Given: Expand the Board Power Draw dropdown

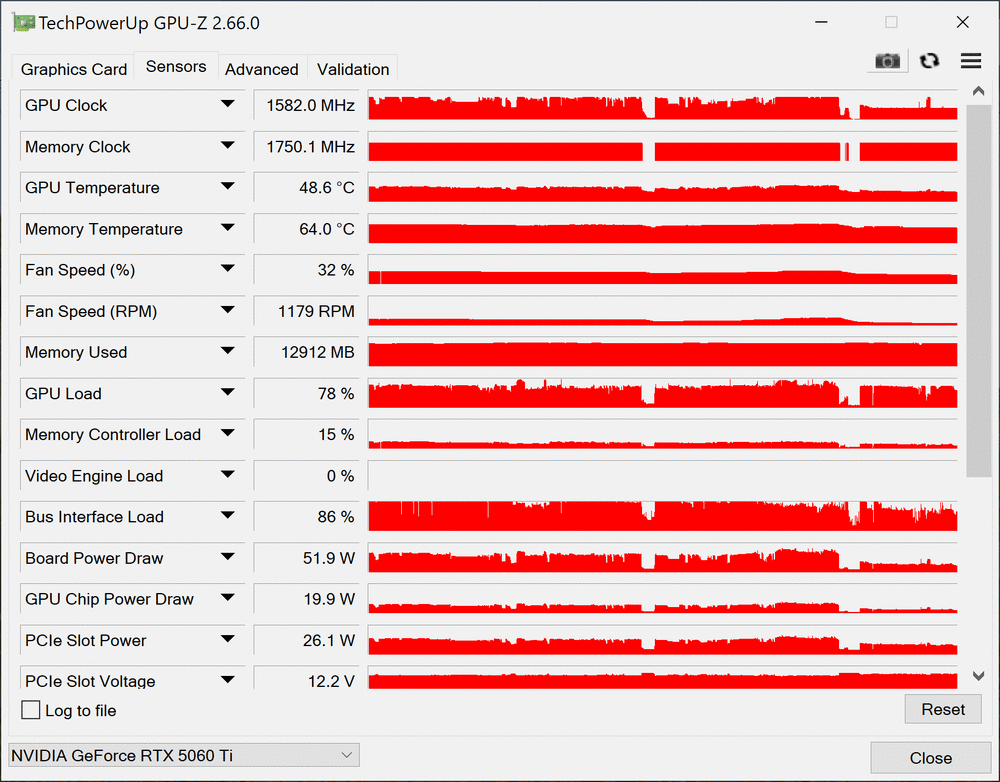Looking at the screenshot, I should (x=228, y=557).
